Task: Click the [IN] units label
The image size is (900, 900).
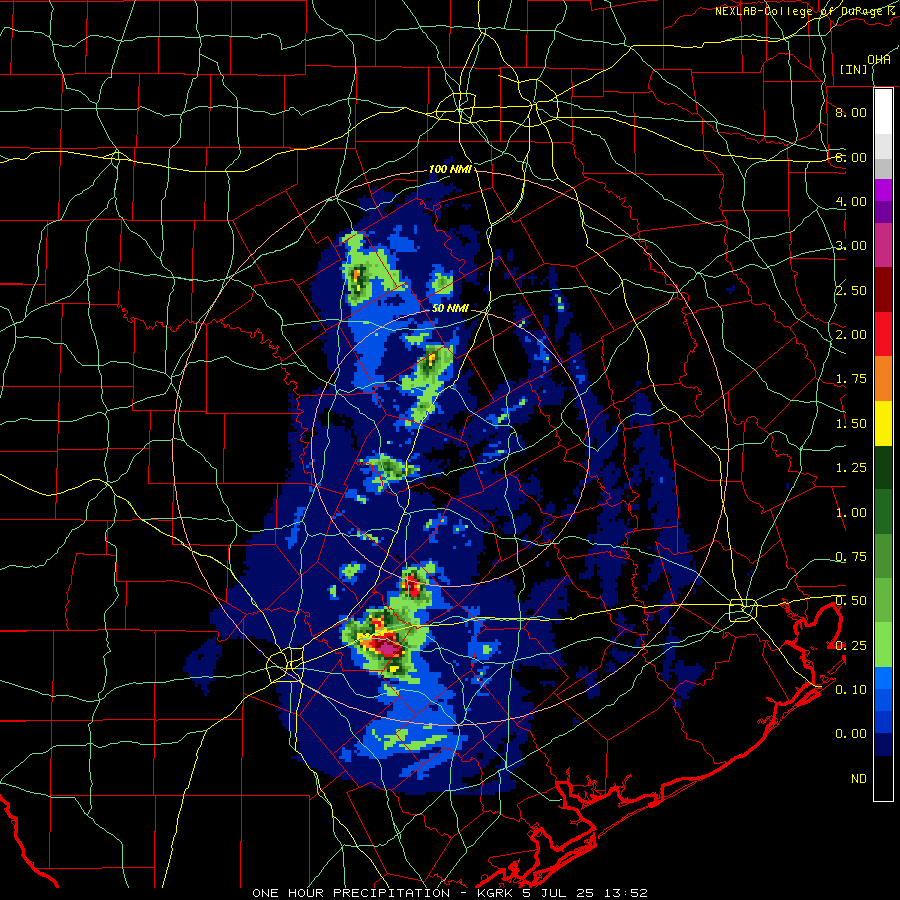Action: [853, 69]
